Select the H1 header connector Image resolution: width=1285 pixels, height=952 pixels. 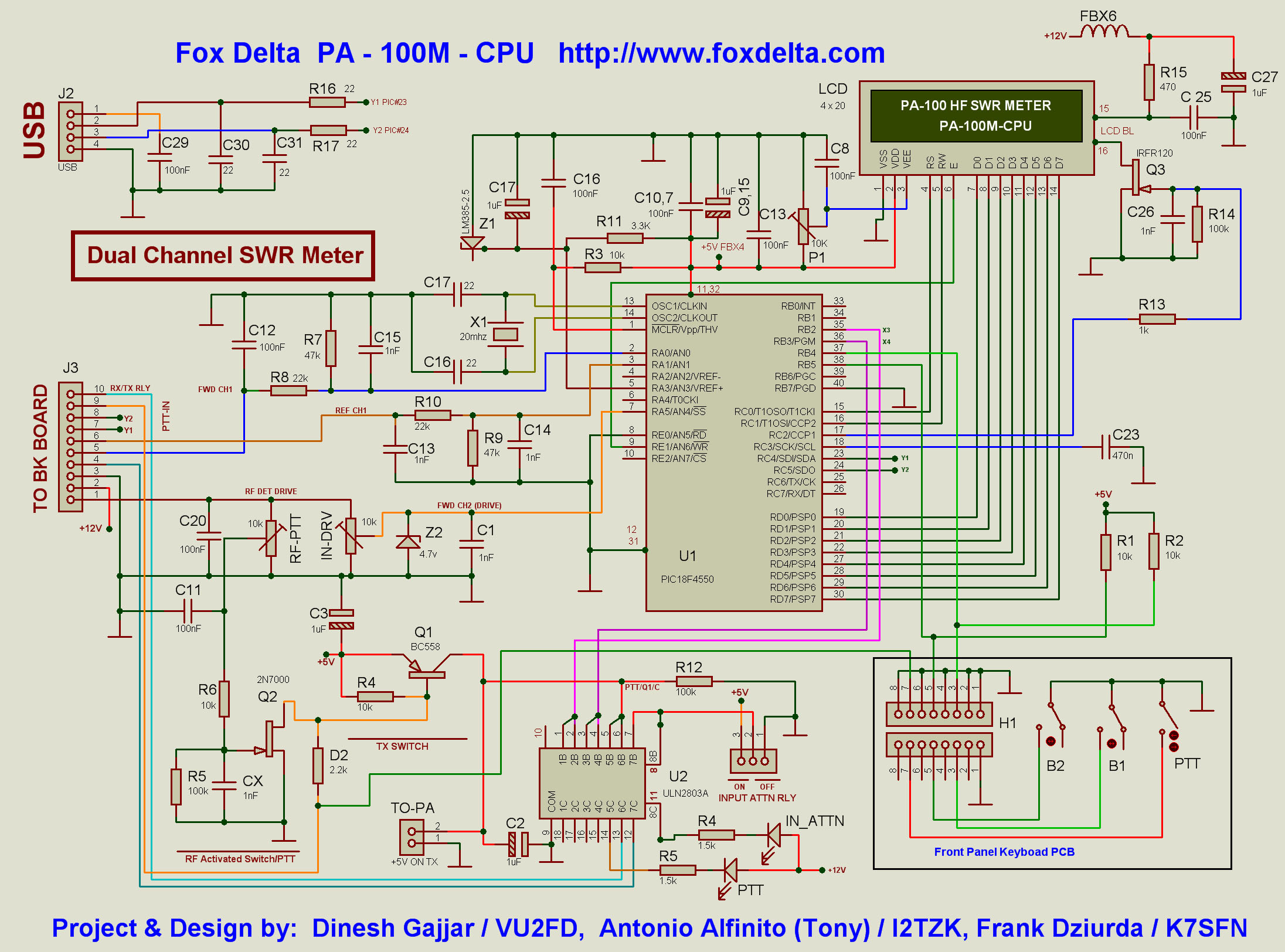pyautogui.click(x=939, y=729)
